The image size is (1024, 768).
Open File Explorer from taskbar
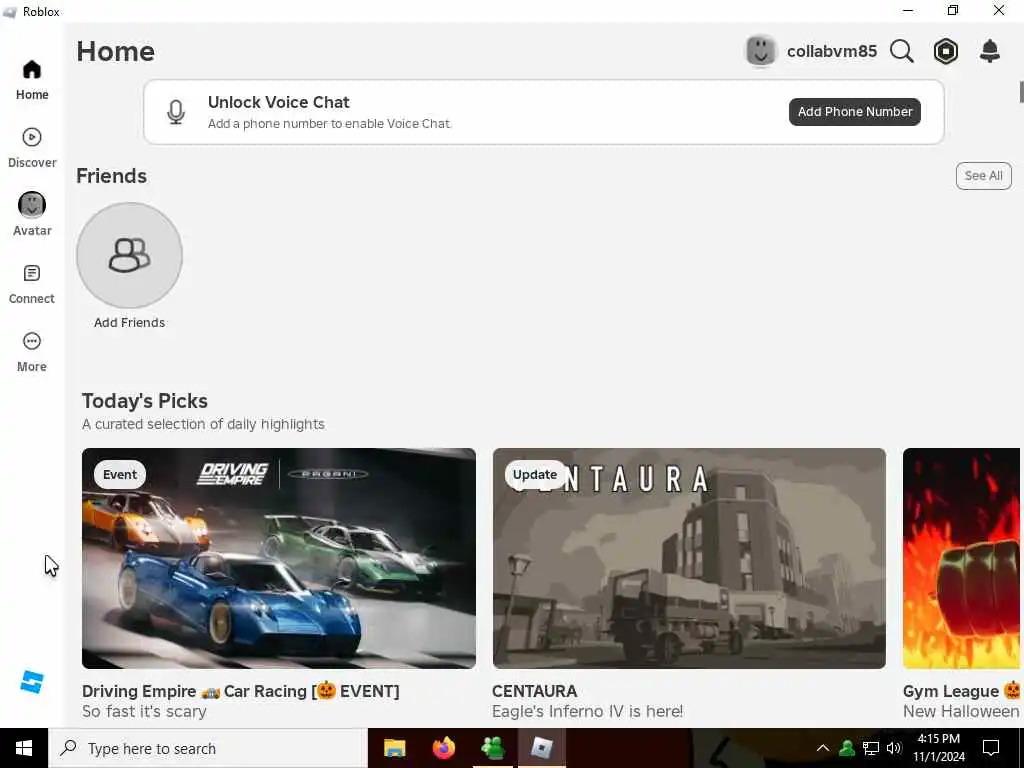click(x=394, y=748)
